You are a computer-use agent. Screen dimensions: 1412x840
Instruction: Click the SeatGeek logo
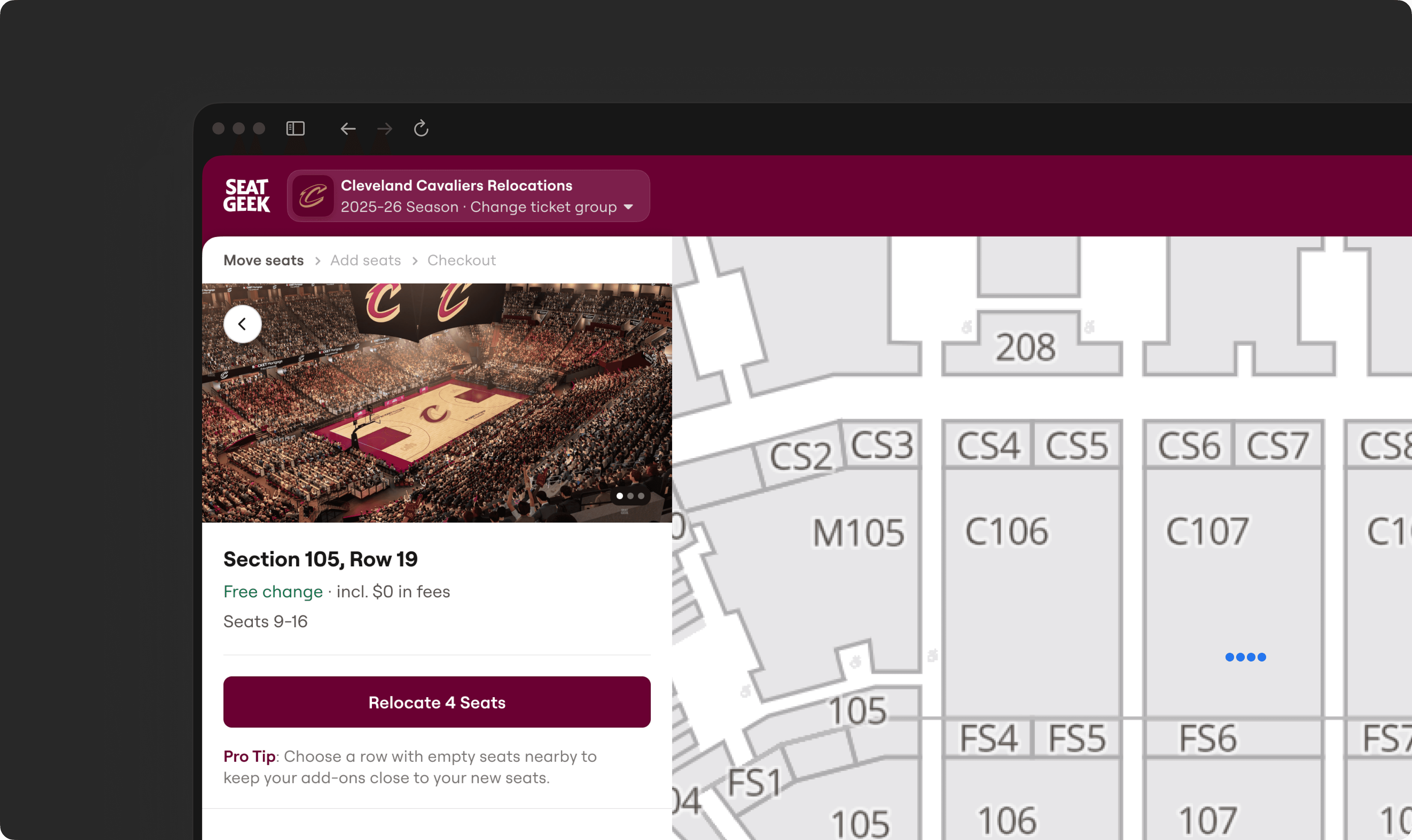tap(246, 195)
